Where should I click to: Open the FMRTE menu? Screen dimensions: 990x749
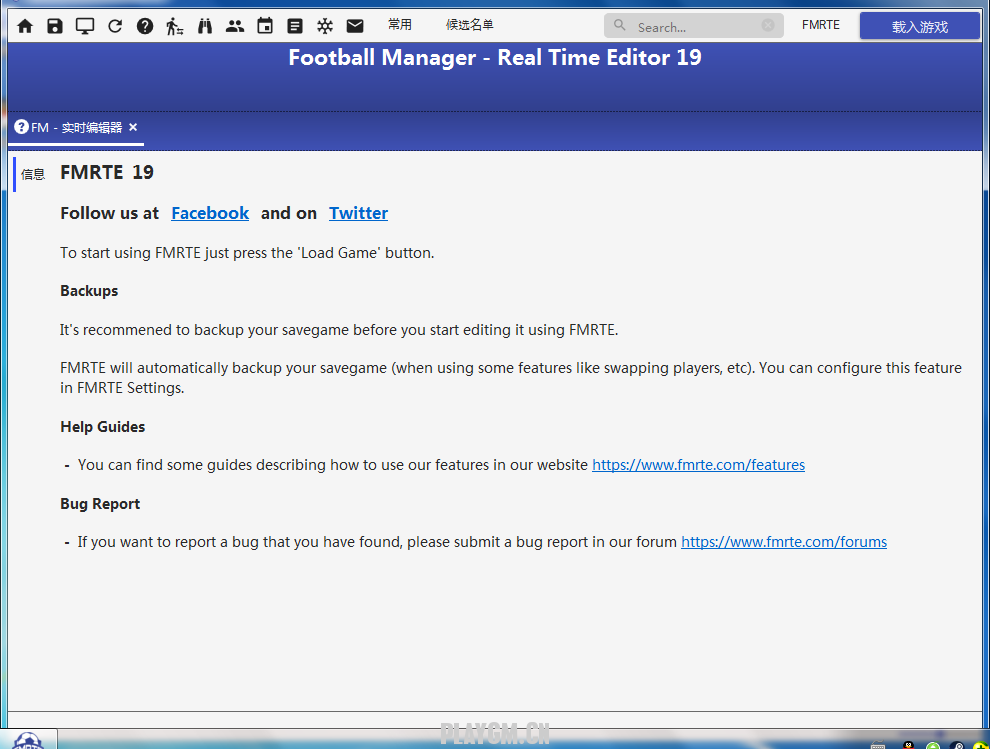pos(821,25)
